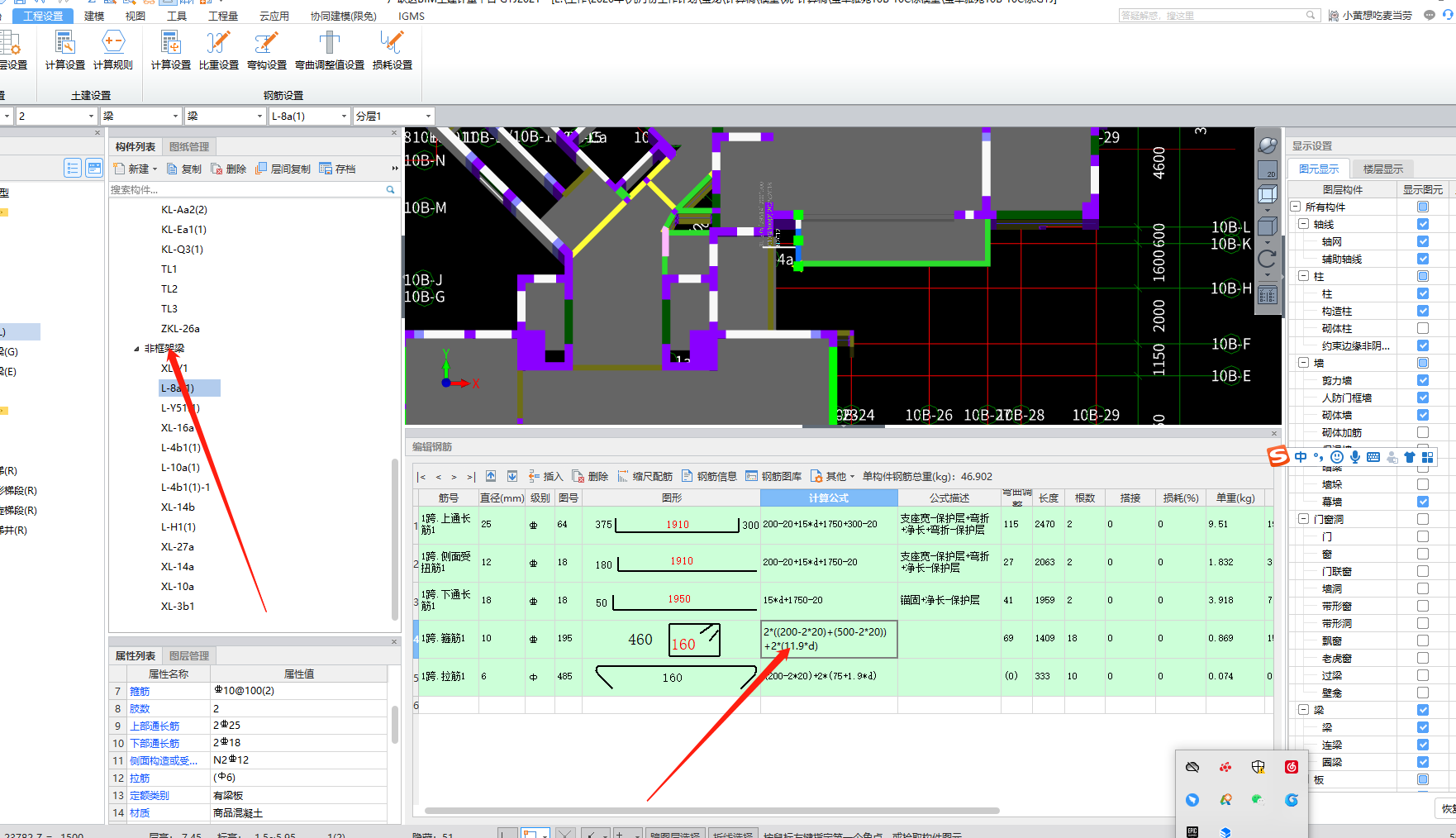
Task: Click the rotate view icon in viewport sidebar
Action: click(1268, 258)
